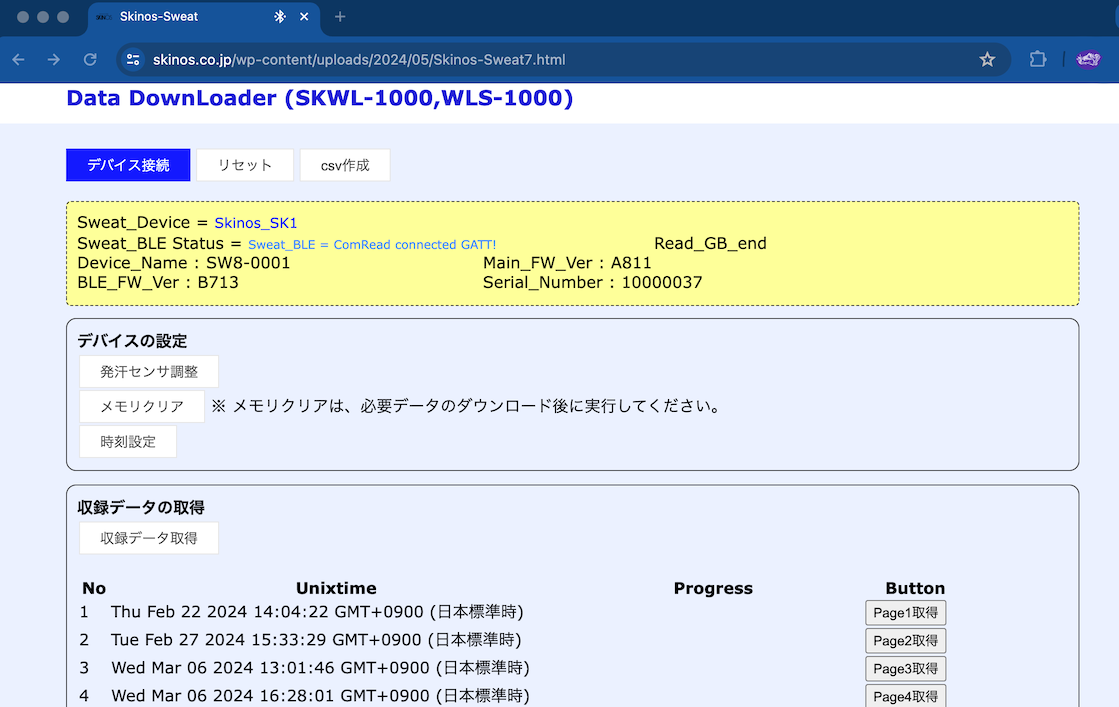This screenshot has width=1119, height=707.
Task: Click the Unixtime column header
Action: point(336,589)
